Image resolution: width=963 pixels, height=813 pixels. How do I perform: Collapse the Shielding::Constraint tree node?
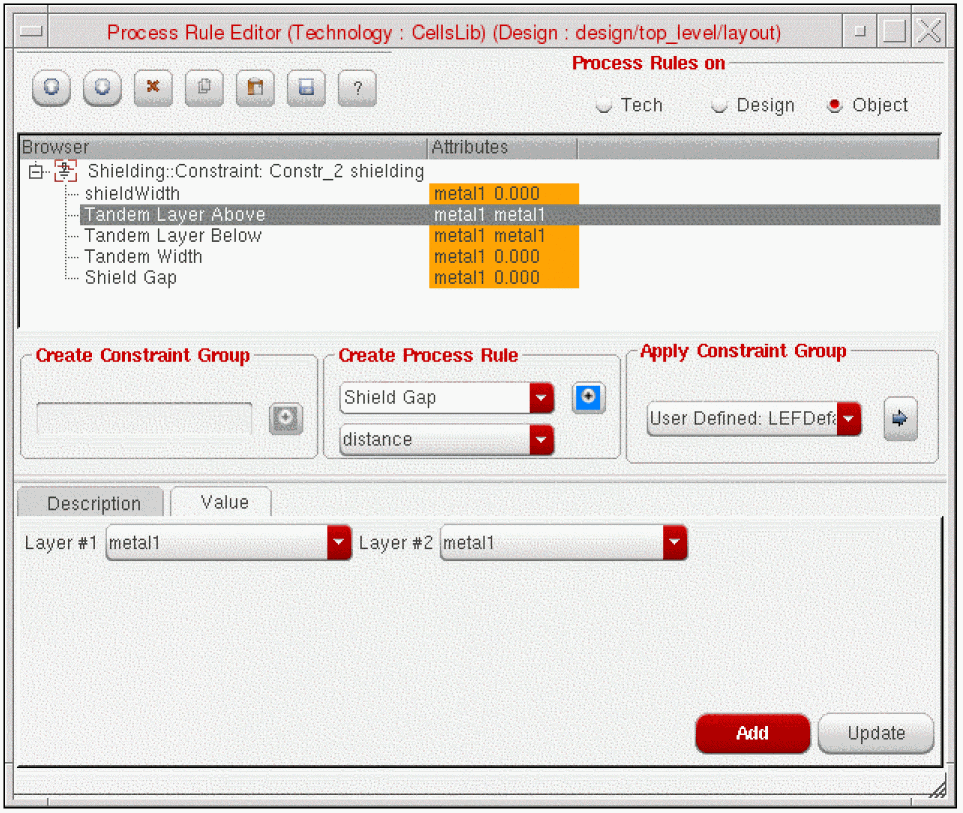(x=37, y=172)
